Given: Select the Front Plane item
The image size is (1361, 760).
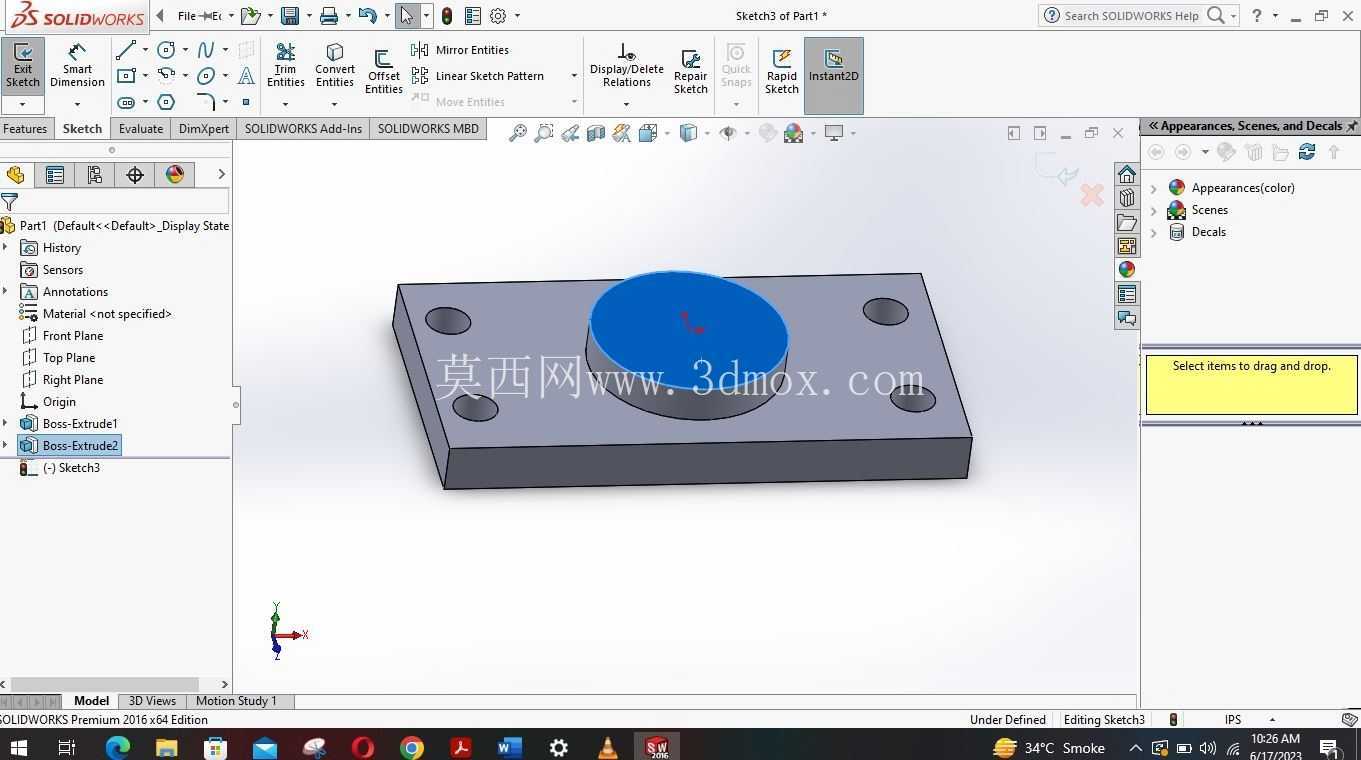Looking at the screenshot, I should pyautogui.click(x=62, y=336).
